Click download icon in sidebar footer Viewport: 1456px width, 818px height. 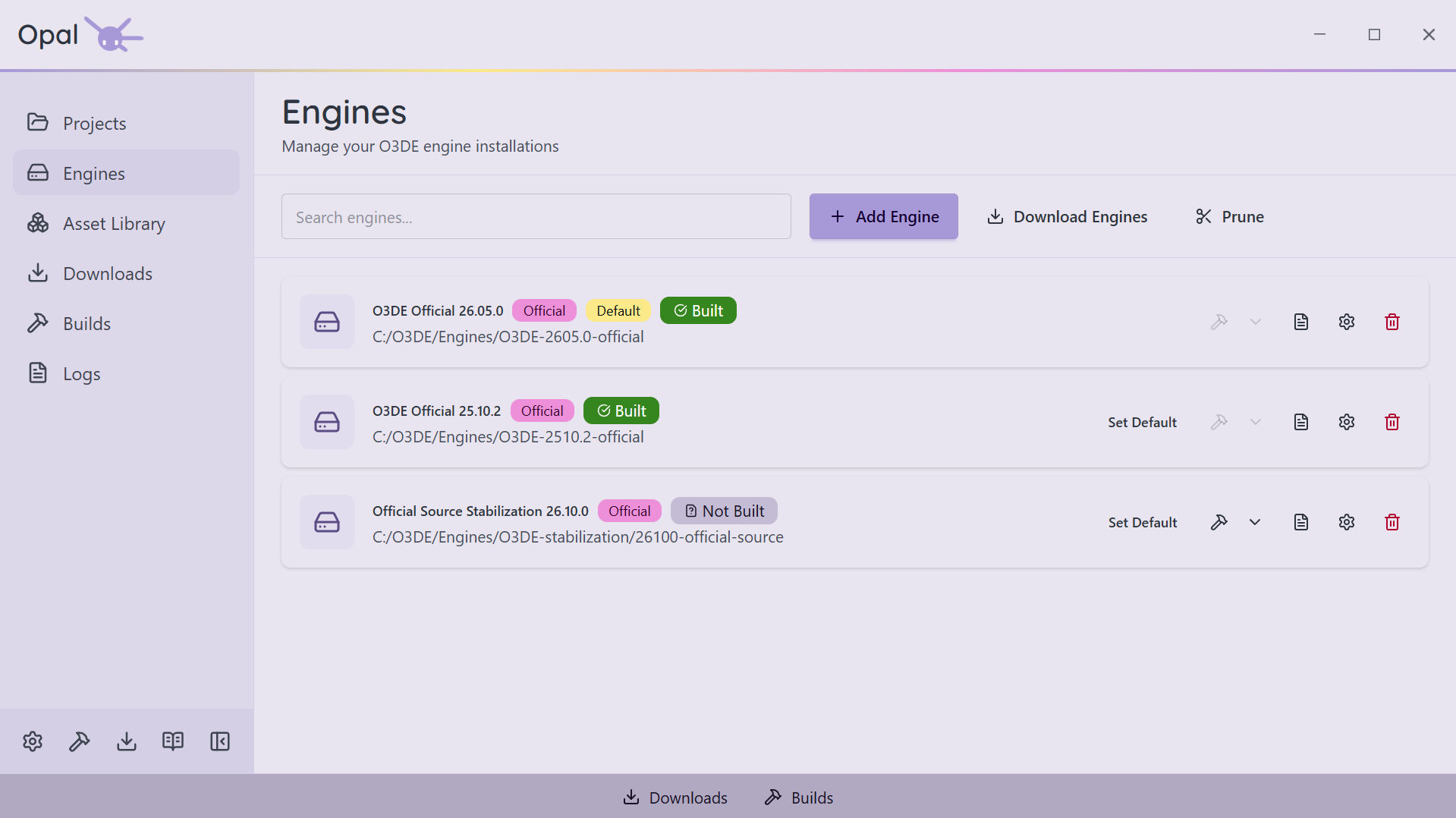click(127, 741)
